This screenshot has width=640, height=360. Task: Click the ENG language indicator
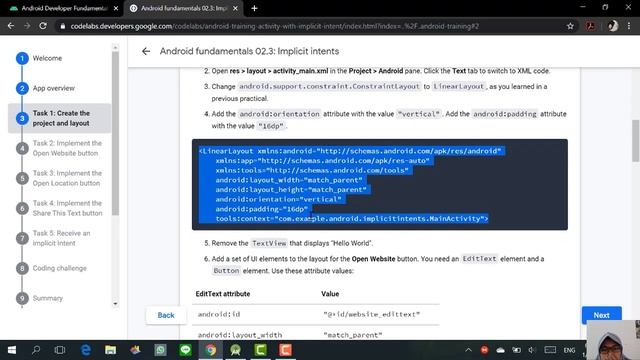[x=569, y=350]
